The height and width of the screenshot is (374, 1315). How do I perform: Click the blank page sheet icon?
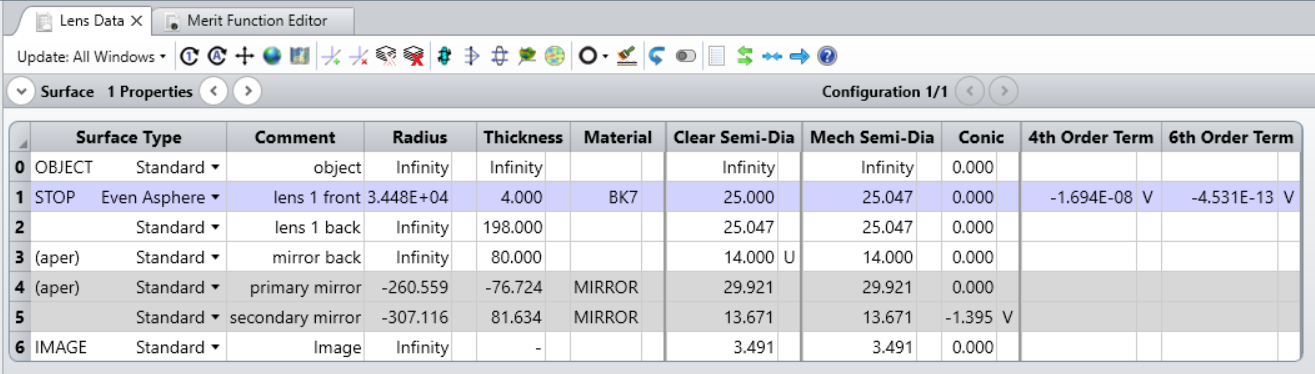pos(716,57)
